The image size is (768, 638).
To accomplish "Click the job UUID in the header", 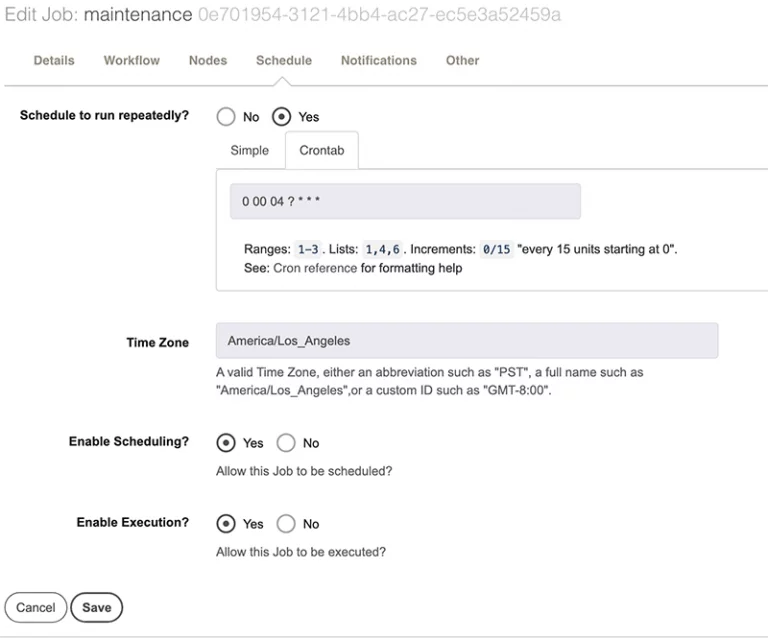I will point(380,14).
